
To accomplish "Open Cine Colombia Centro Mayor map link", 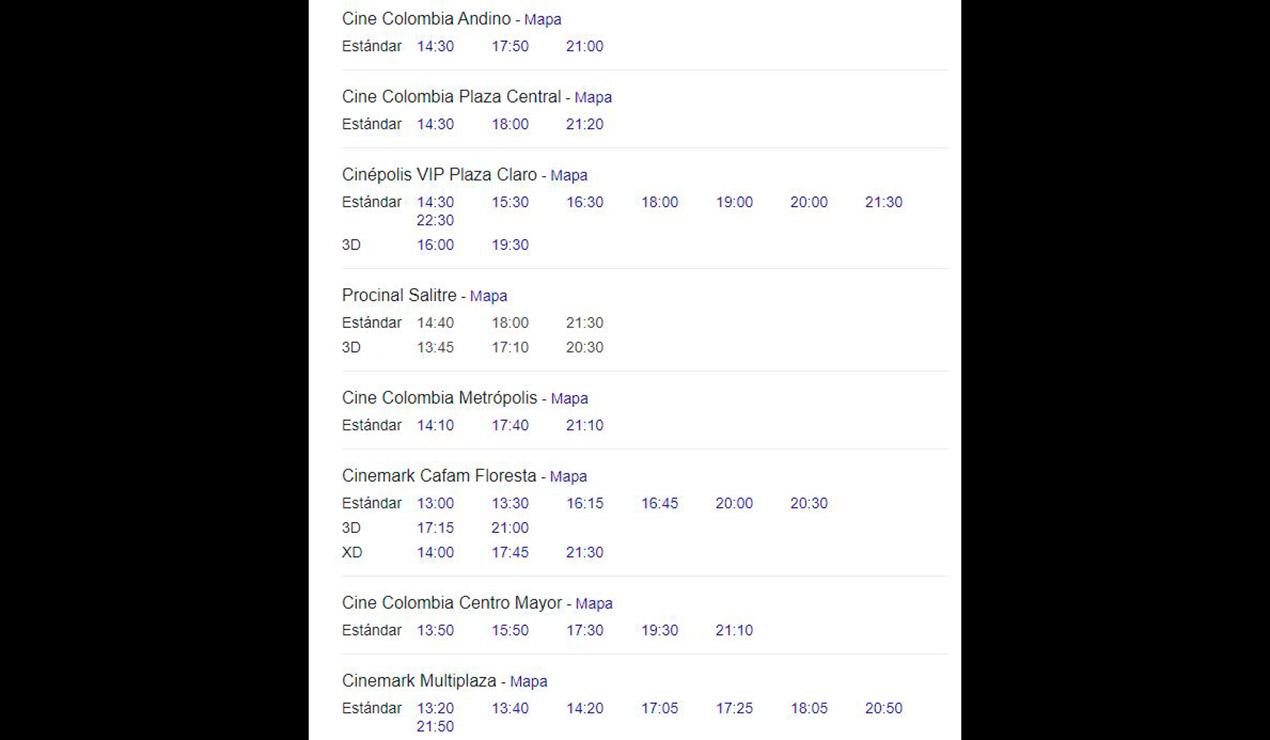I will point(593,604).
